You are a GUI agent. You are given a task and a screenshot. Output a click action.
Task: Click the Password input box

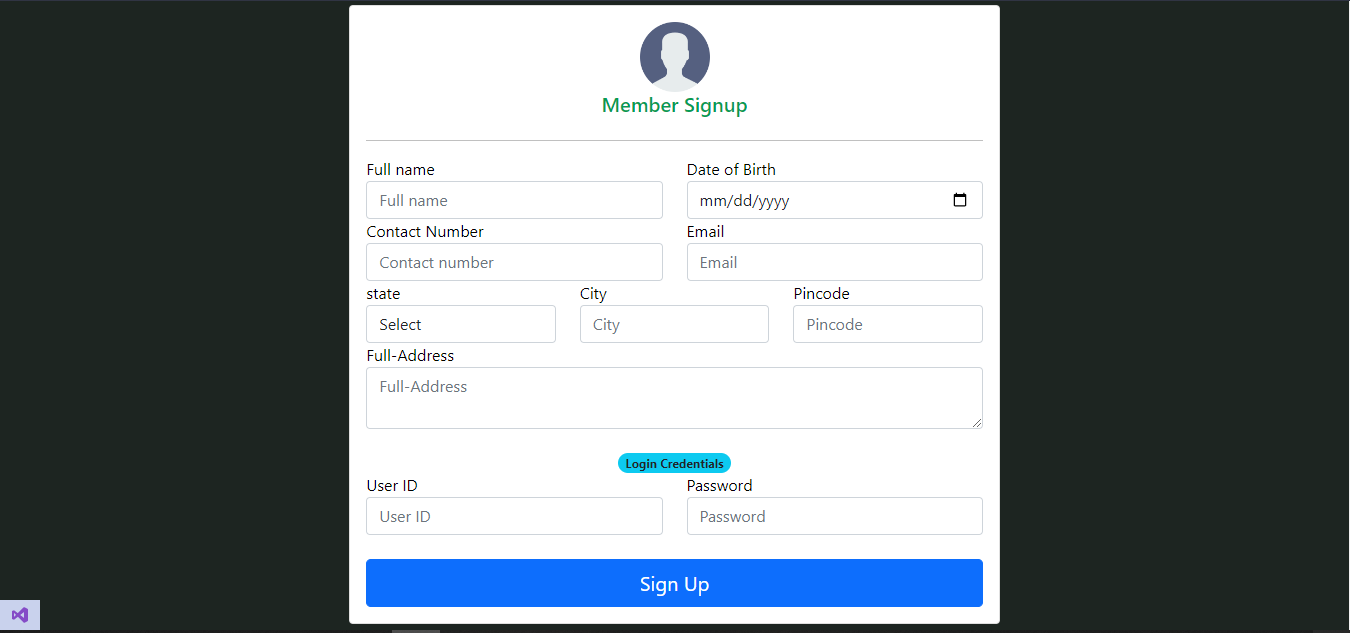pyautogui.click(x=834, y=516)
